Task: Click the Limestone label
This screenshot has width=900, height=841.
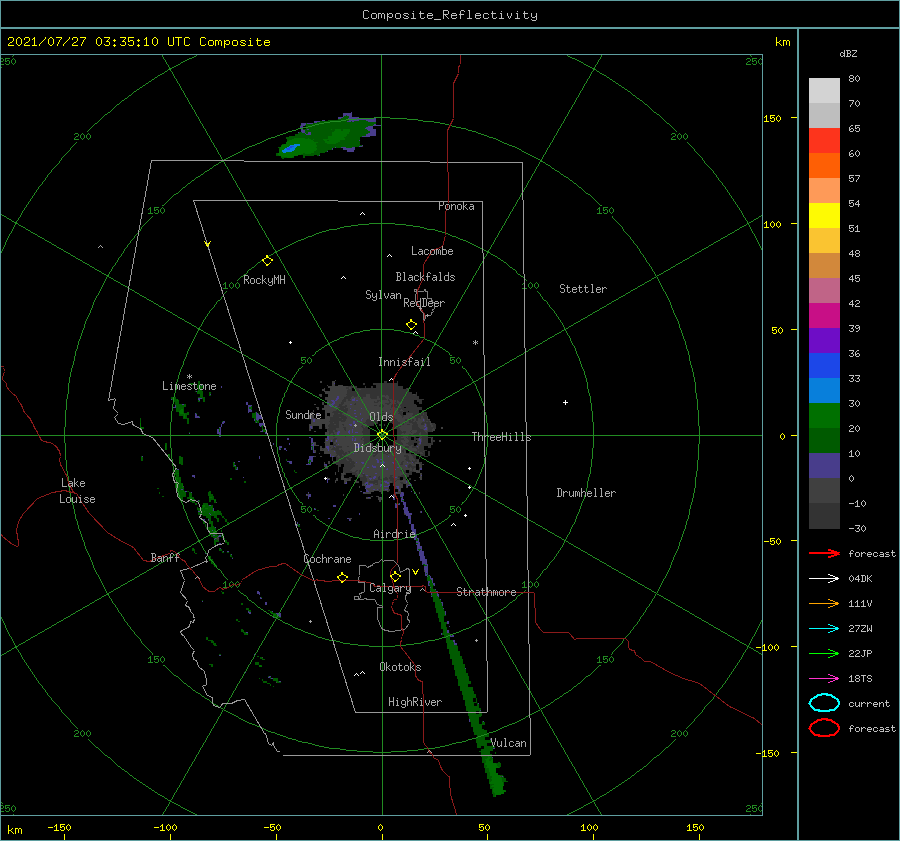Action: coord(189,386)
